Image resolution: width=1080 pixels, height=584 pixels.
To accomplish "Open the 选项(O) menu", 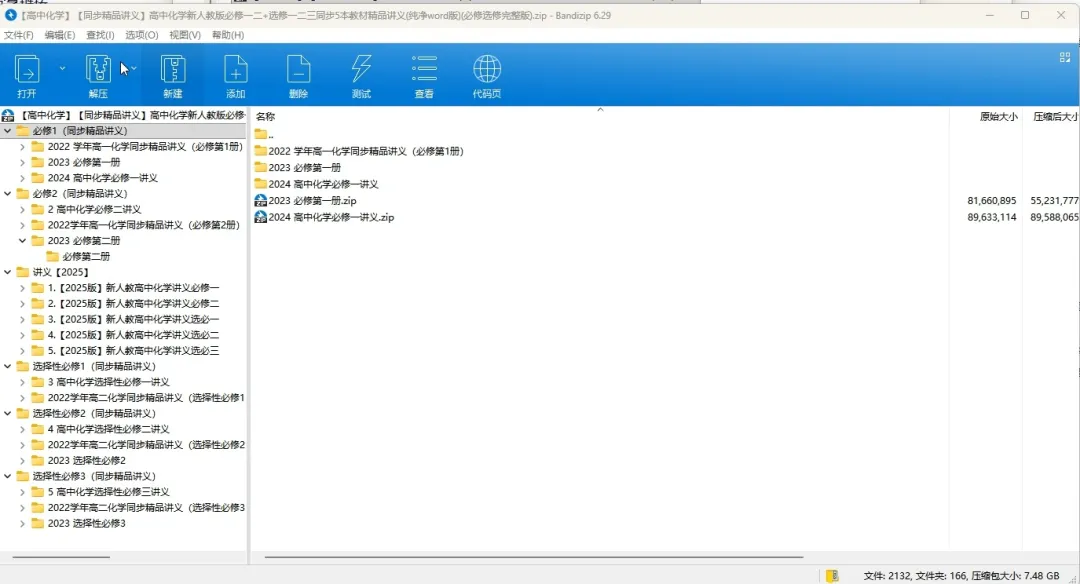I will tap(142, 34).
